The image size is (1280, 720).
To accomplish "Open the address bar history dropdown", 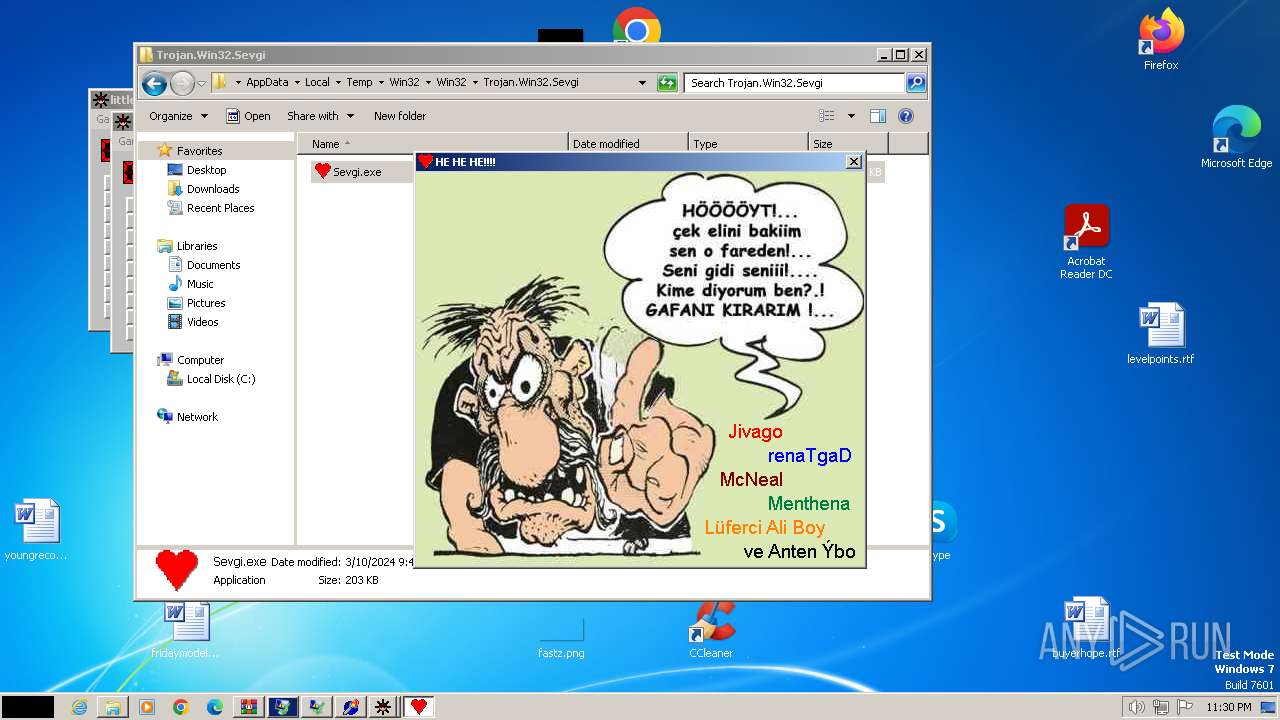I will point(641,83).
